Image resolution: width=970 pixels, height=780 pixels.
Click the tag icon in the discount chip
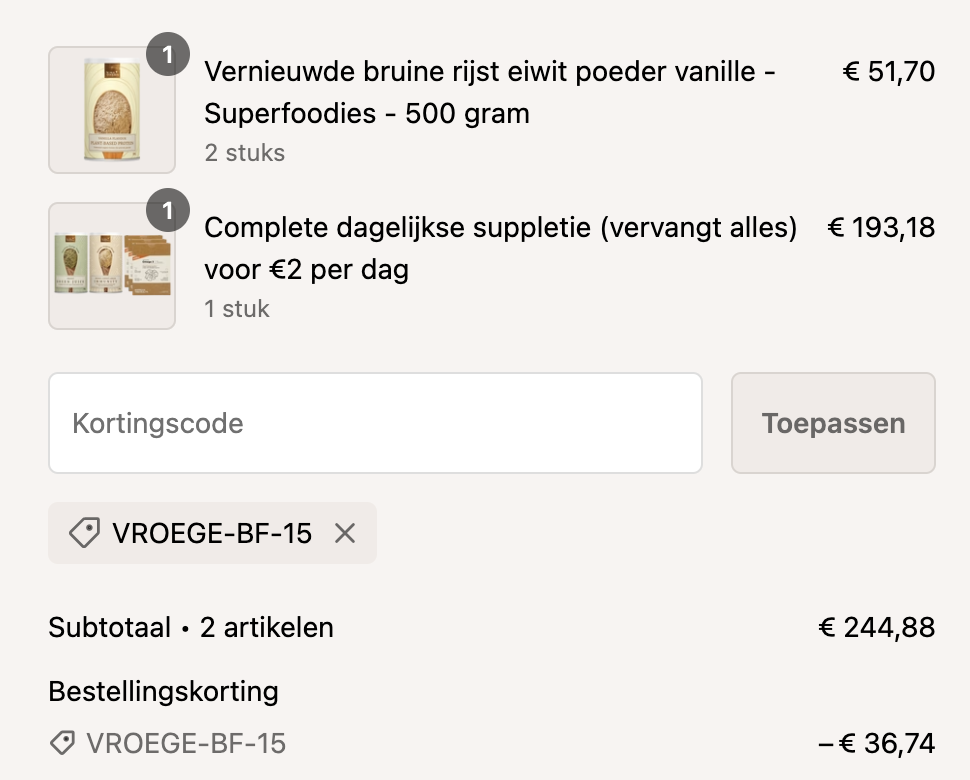[84, 534]
